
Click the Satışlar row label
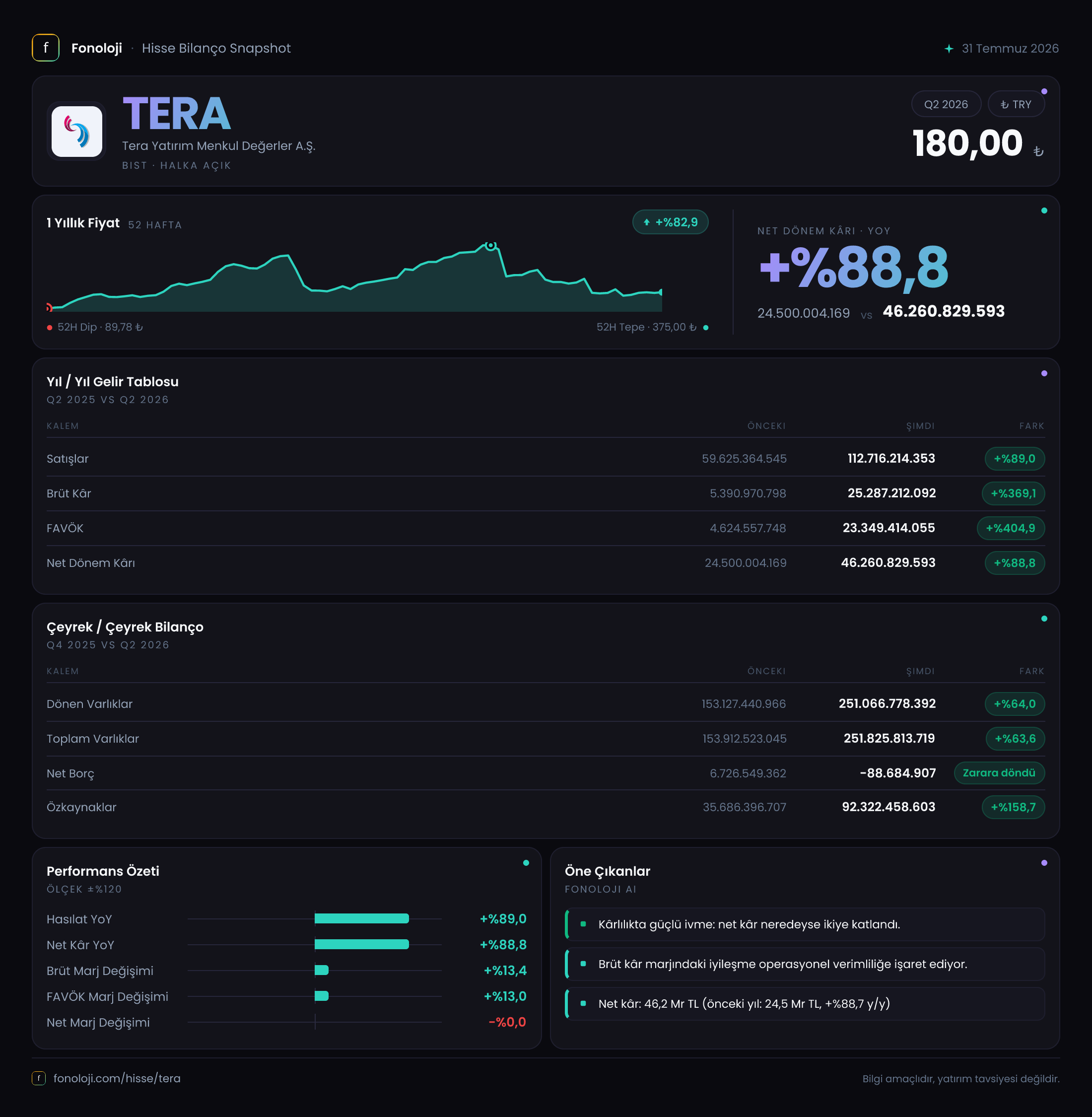coord(68,459)
